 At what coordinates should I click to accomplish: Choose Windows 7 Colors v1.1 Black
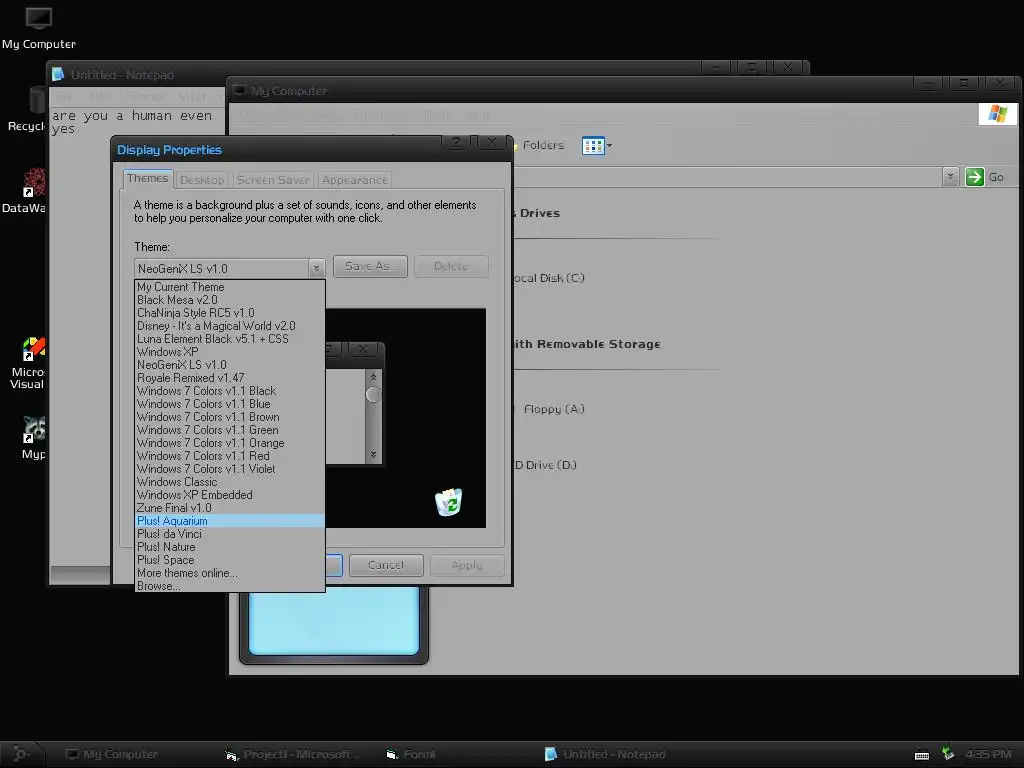coord(230,391)
